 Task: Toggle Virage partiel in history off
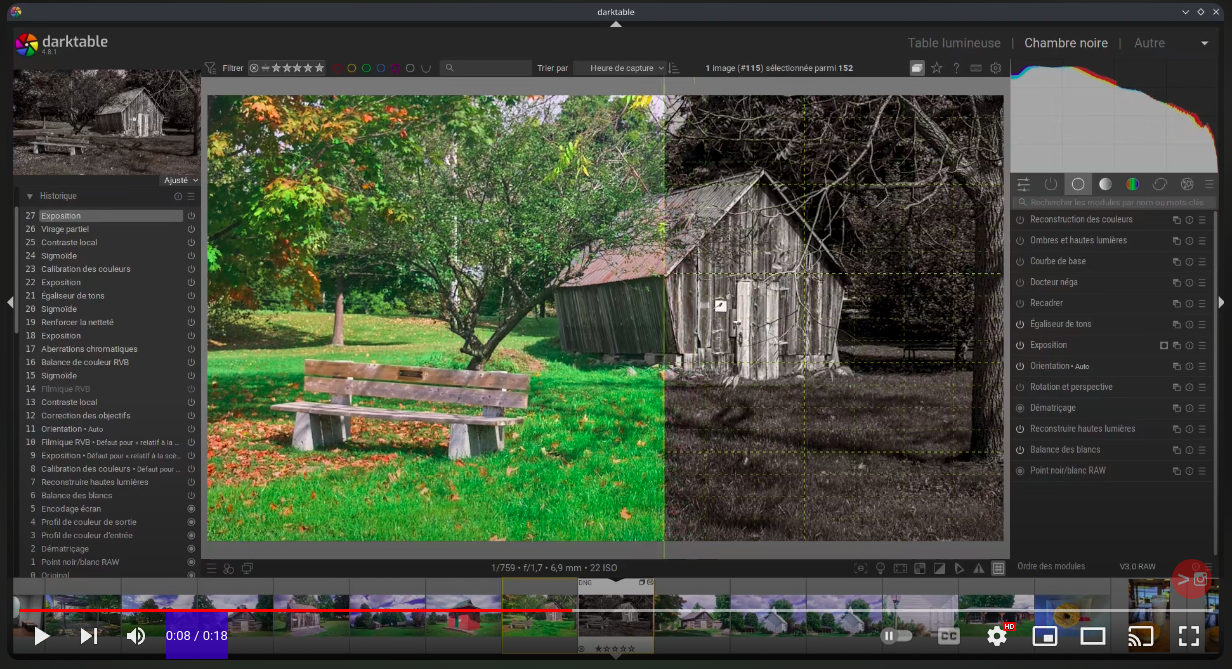[x=191, y=229]
